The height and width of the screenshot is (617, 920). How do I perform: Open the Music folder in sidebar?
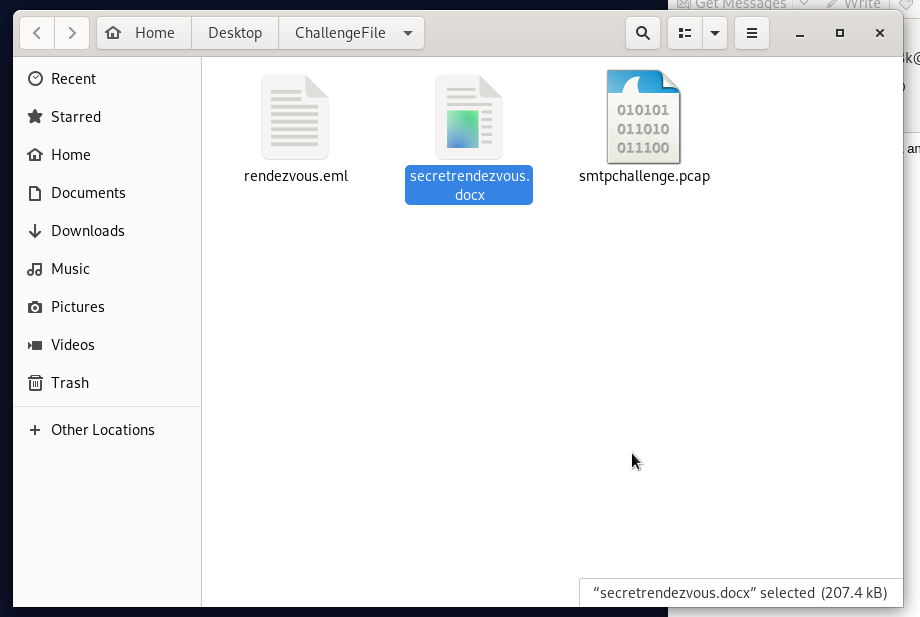70,269
